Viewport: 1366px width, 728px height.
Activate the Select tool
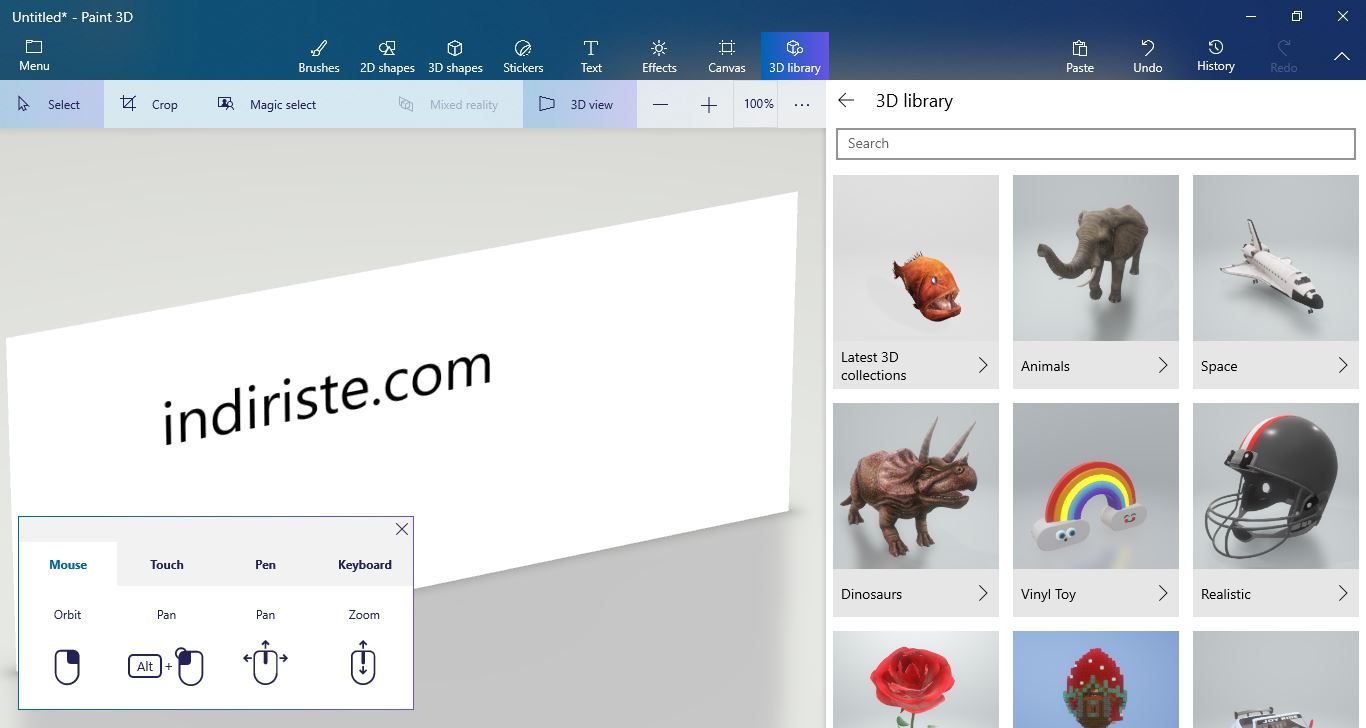(x=51, y=104)
